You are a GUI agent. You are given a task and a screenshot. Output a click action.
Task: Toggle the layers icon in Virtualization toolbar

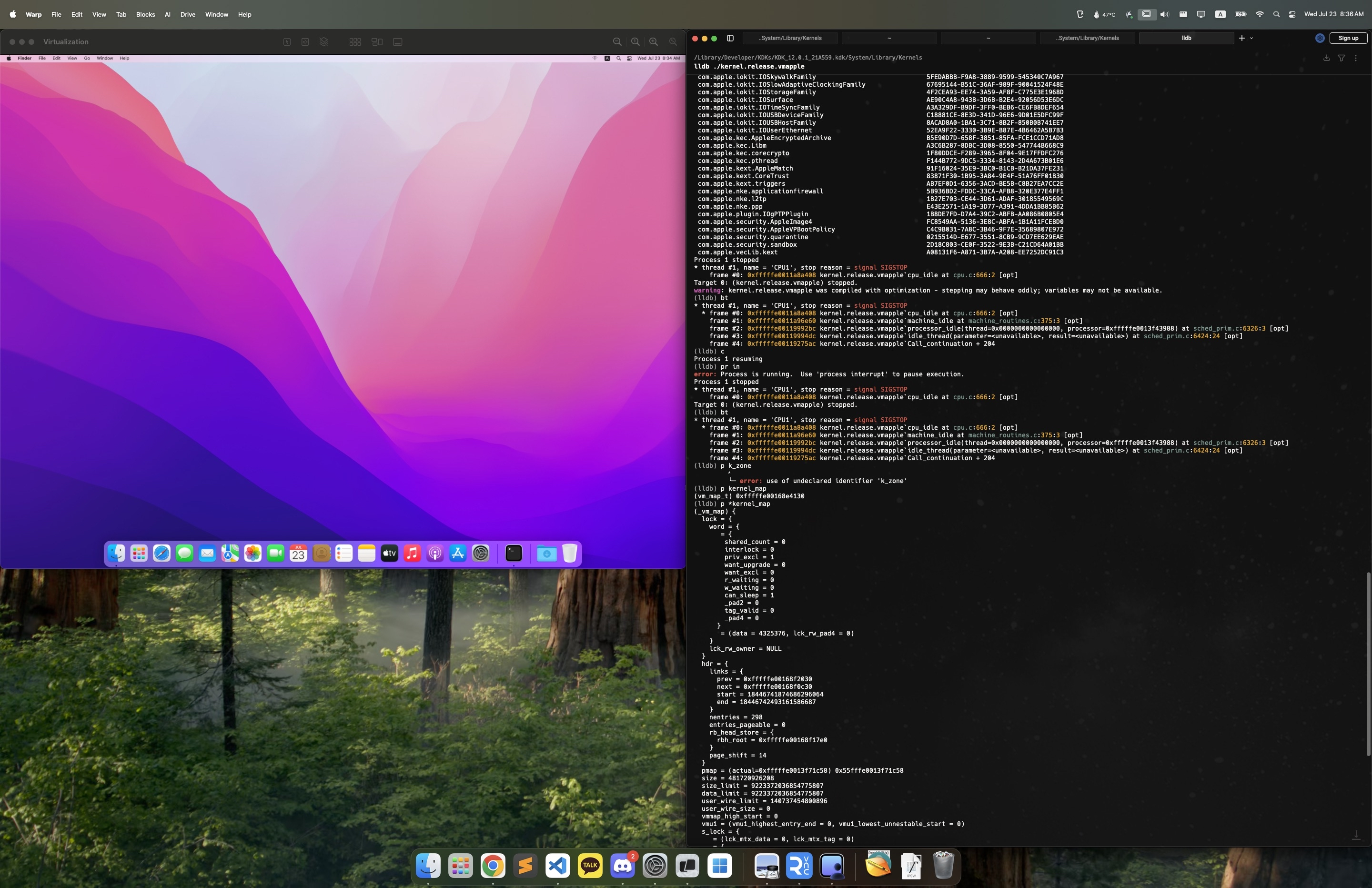(x=324, y=42)
